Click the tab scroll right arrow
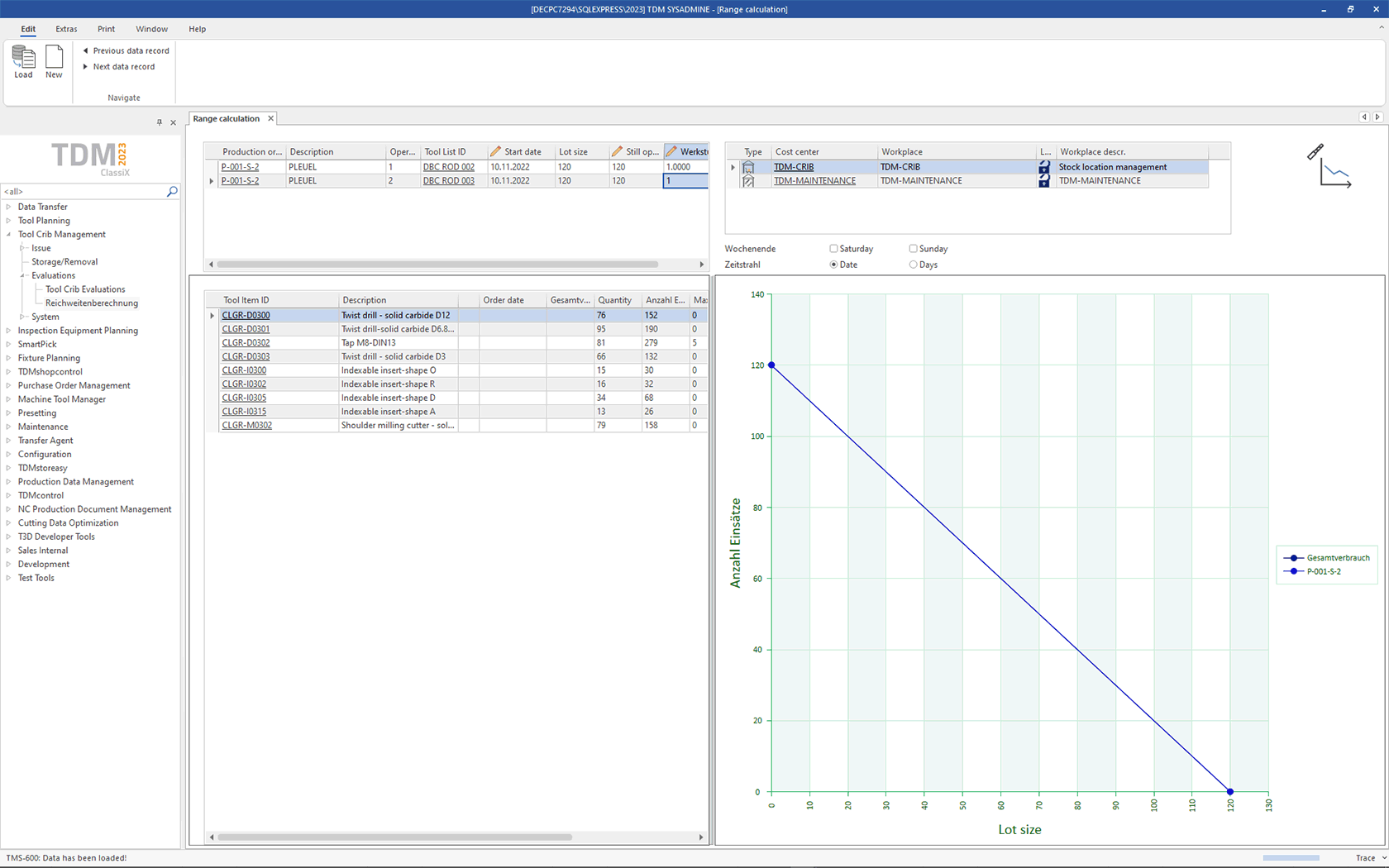Viewport: 1389px width, 868px height. coord(1377,117)
